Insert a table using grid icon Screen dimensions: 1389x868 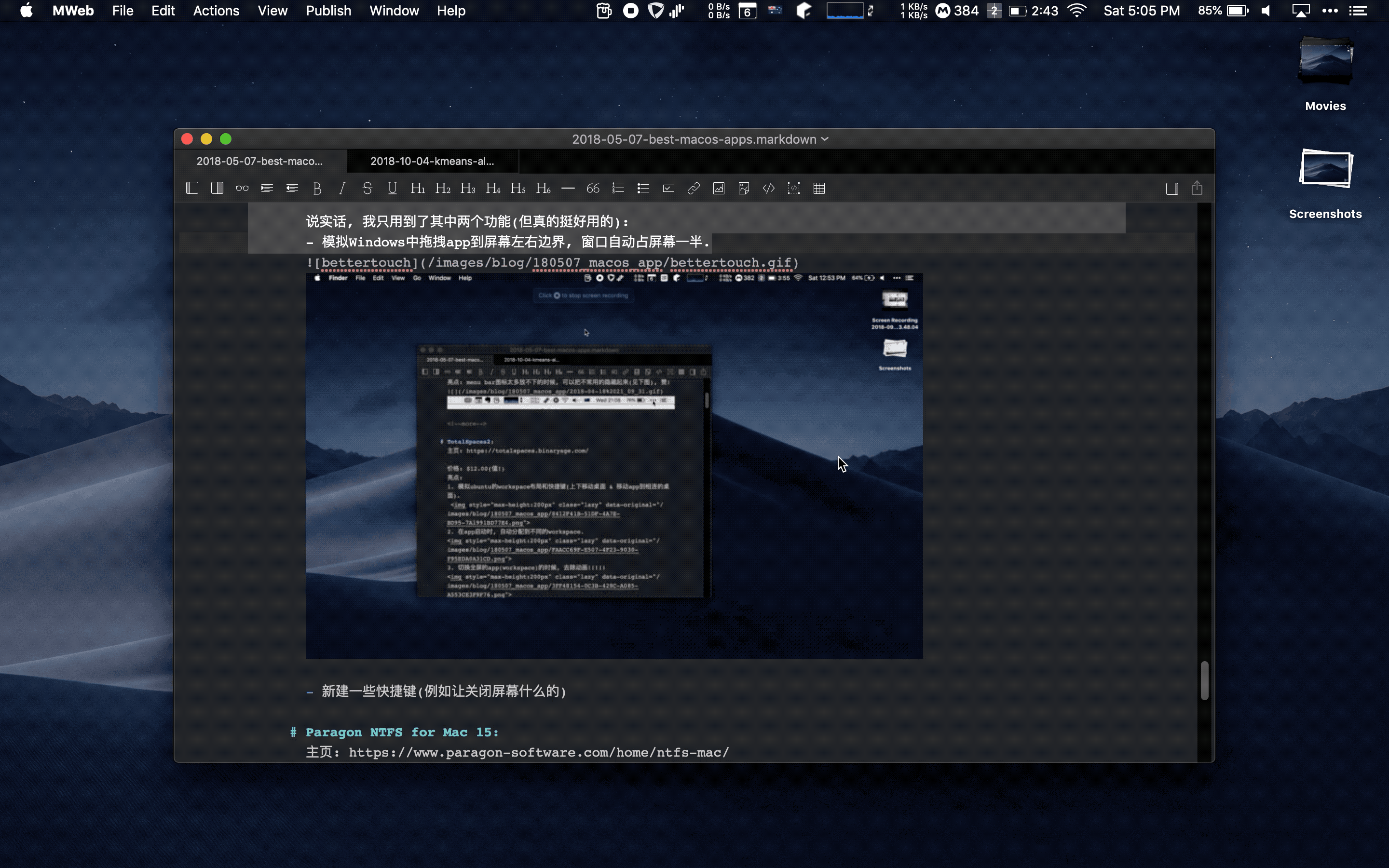819,188
